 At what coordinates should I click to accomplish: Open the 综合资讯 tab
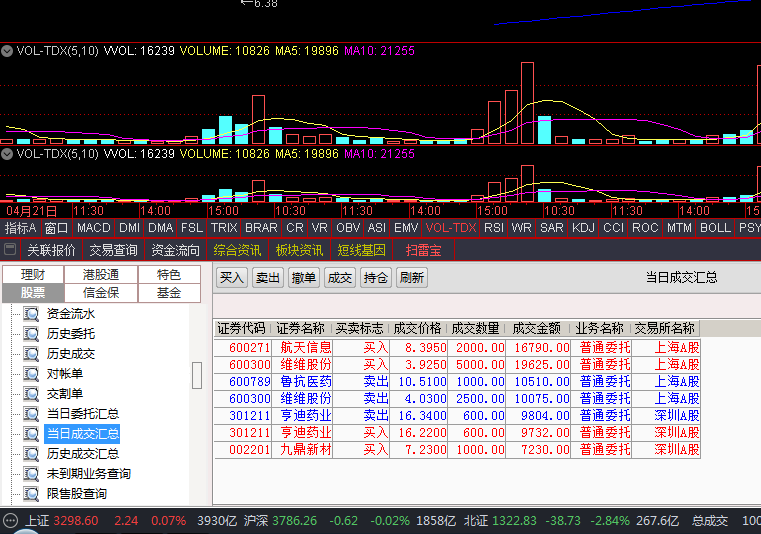pyautogui.click(x=237, y=250)
